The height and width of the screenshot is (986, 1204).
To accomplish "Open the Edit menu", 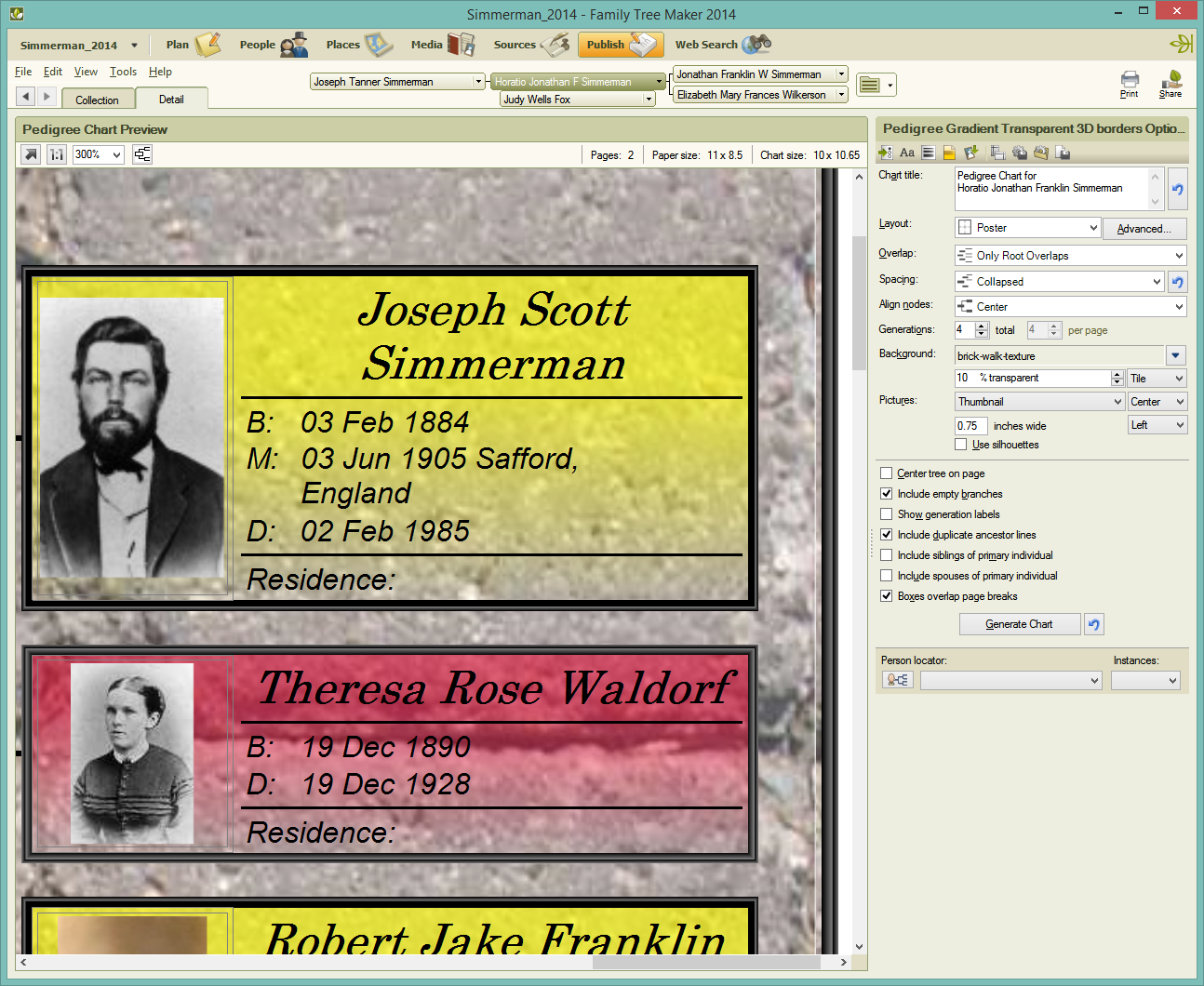I will (53, 72).
